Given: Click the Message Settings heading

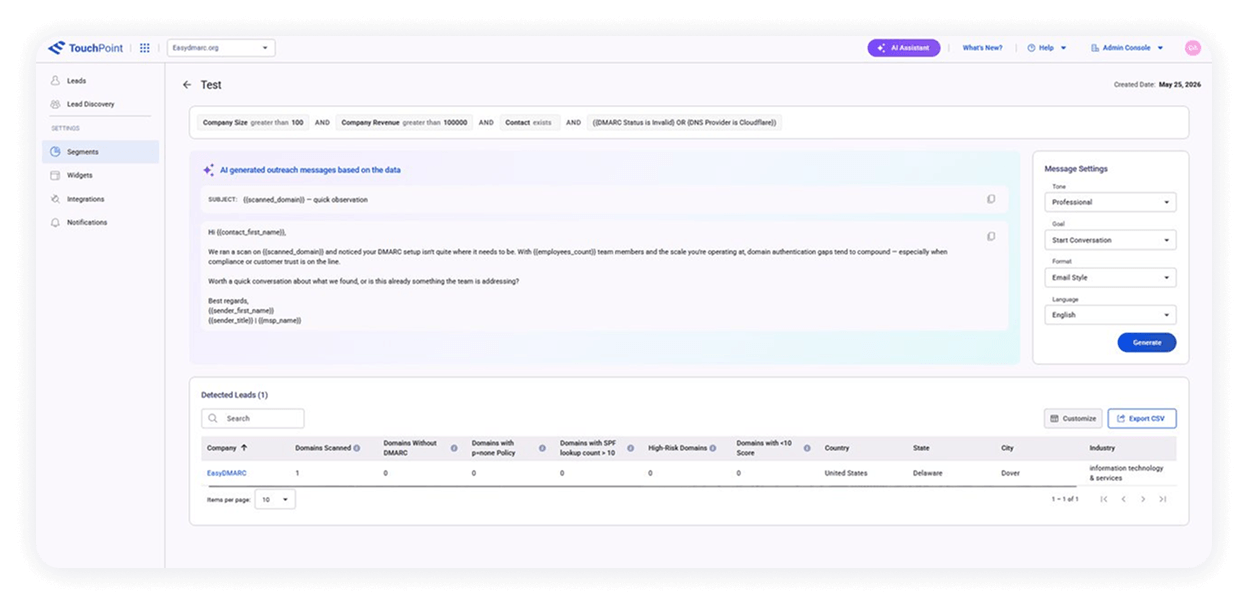Looking at the screenshot, I should pyautogui.click(x=1076, y=169).
